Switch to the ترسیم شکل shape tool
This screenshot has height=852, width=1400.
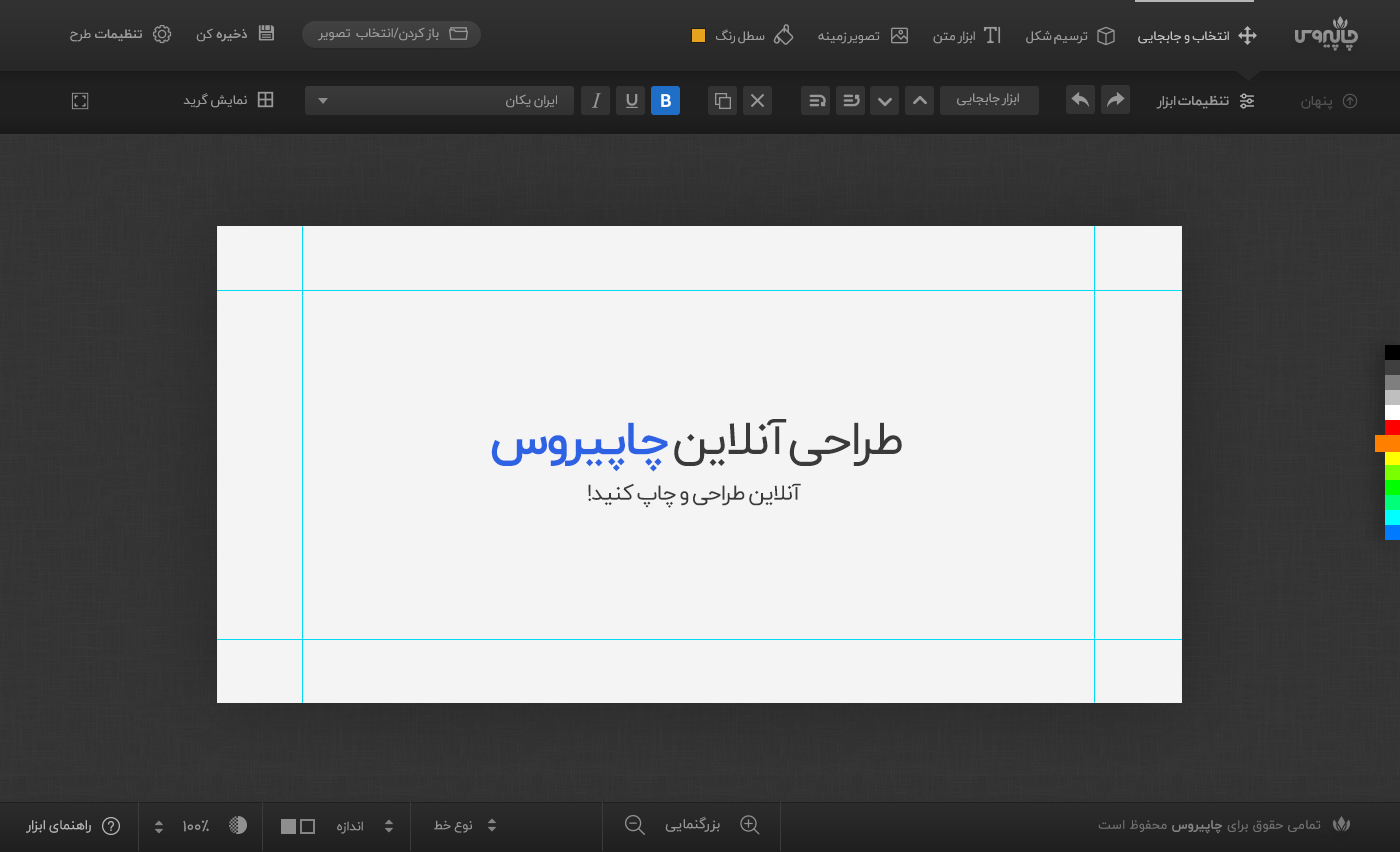[x=1070, y=36]
